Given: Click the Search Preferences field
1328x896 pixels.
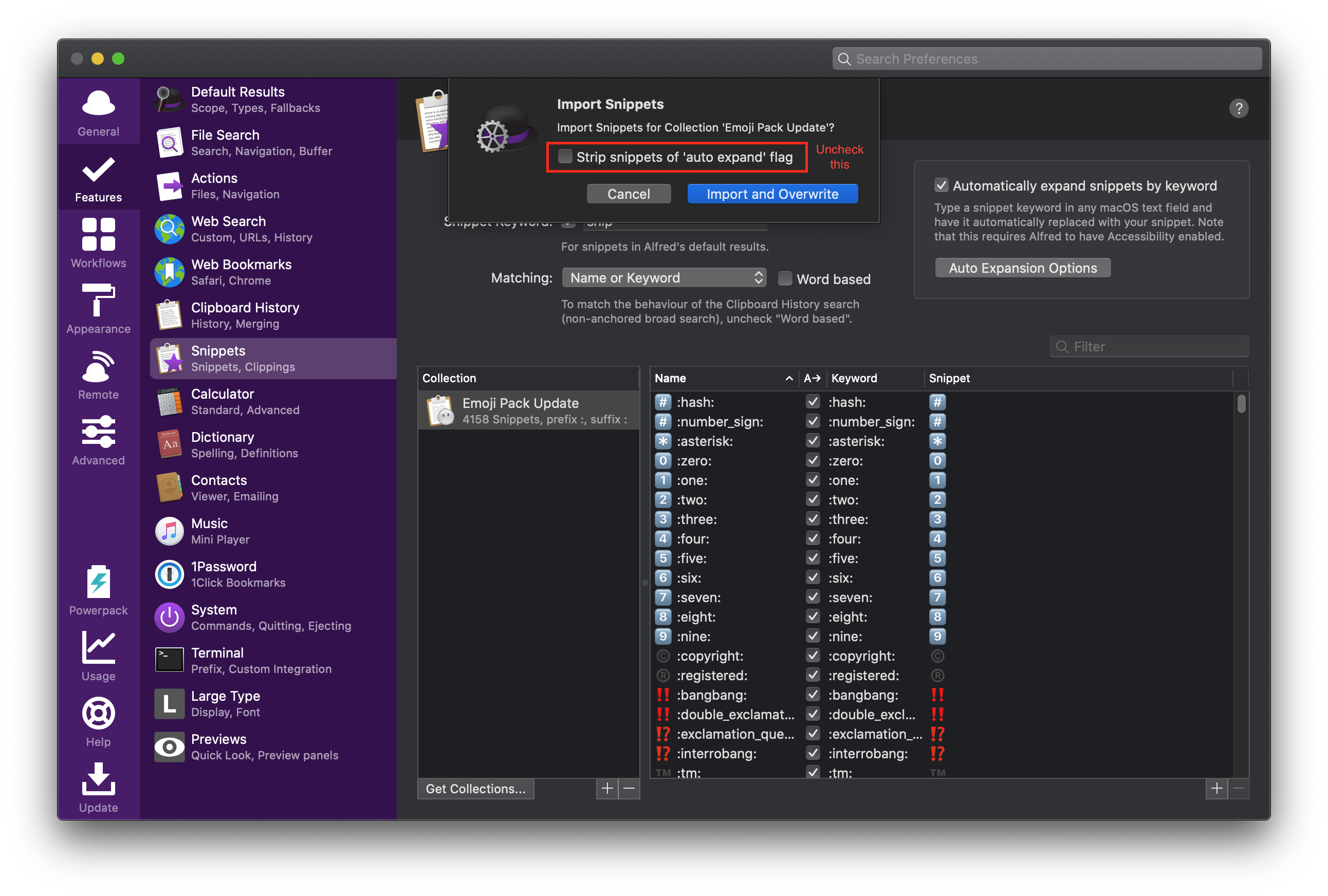Looking at the screenshot, I should pos(1047,59).
